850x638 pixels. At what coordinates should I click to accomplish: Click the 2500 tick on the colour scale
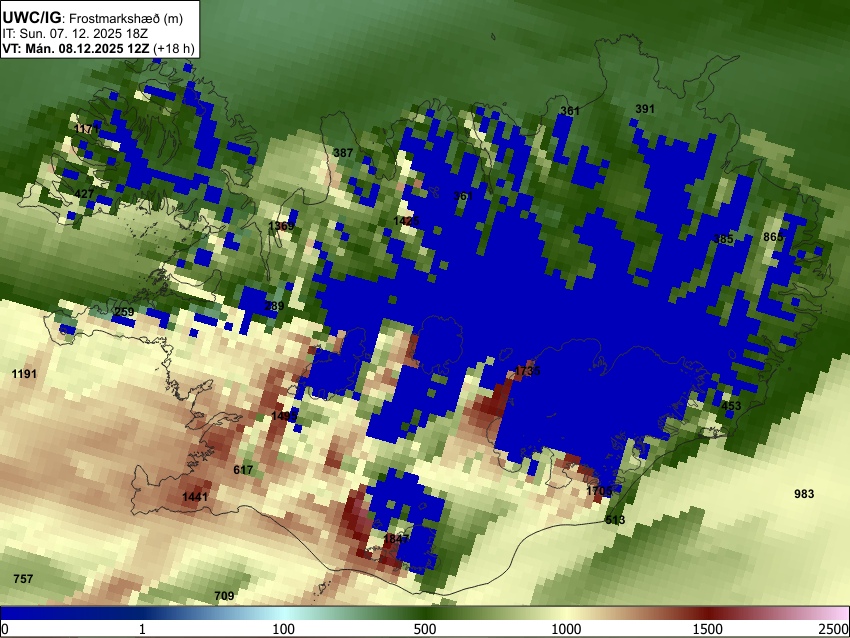pos(835,629)
